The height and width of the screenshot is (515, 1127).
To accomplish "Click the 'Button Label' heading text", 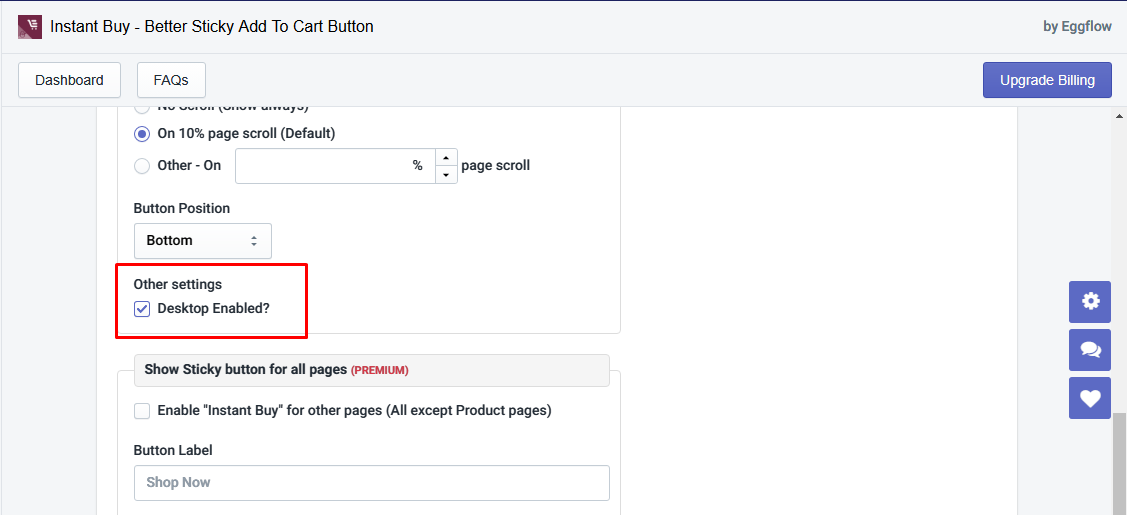I will pos(173,450).
